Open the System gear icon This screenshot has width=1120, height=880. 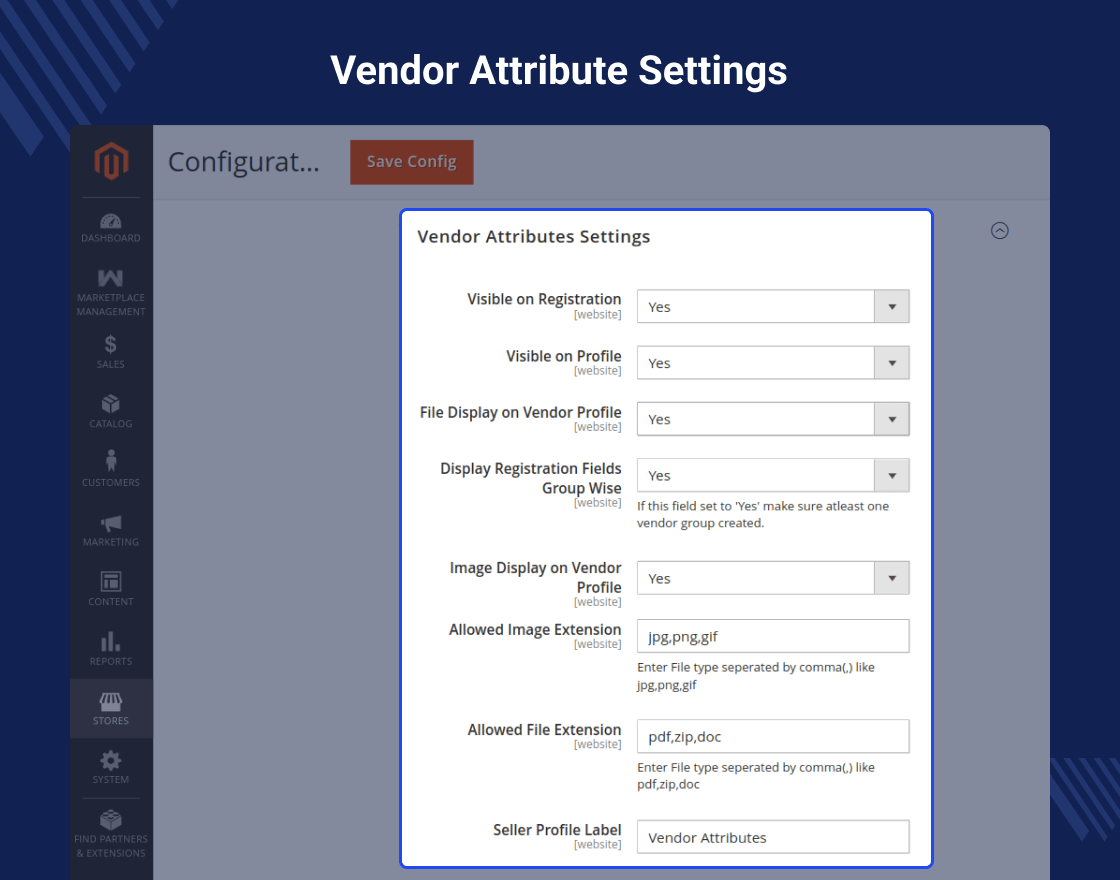click(111, 760)
